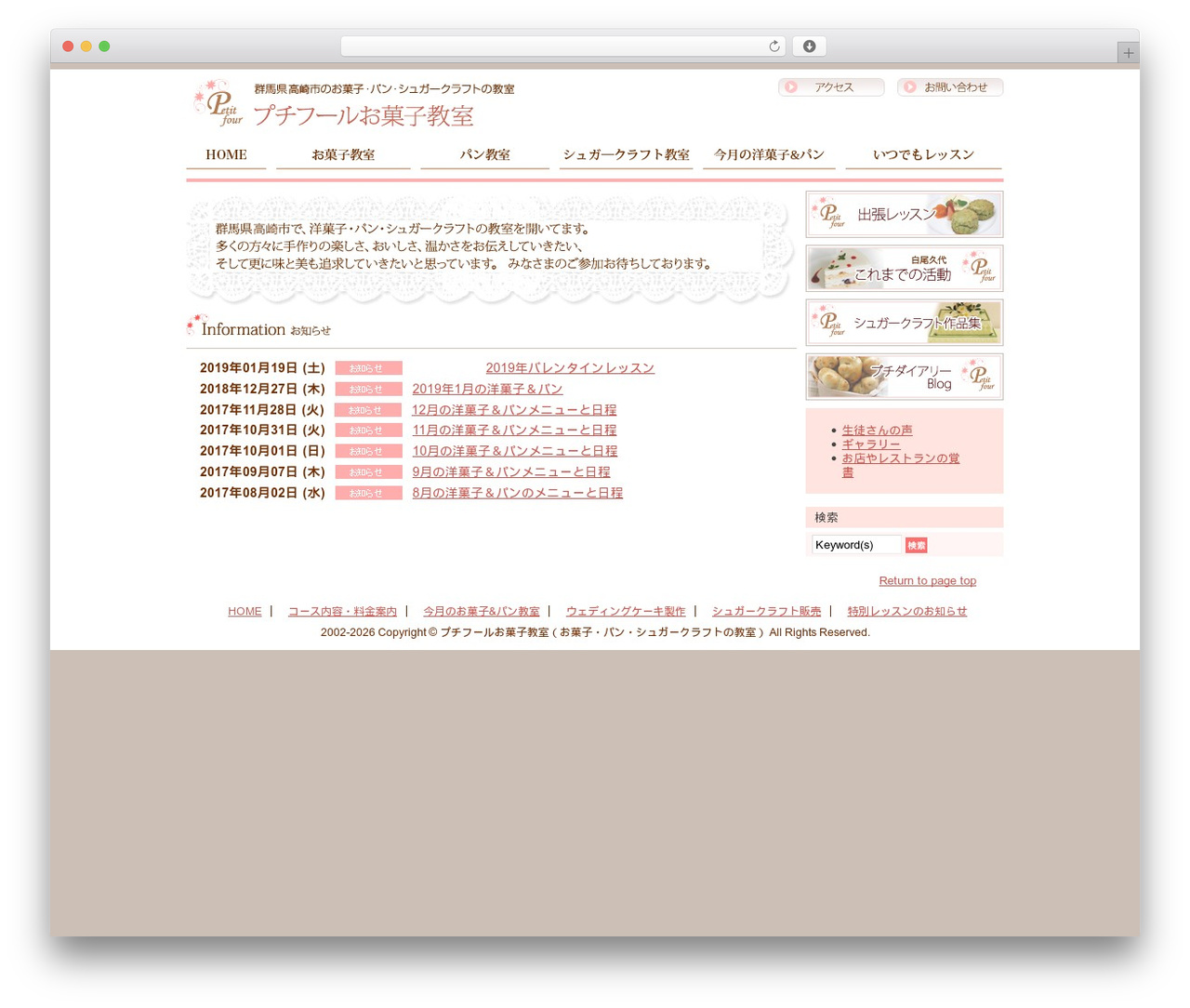Click お知らせ tag beside 2019年01月19日

[368, 368]
